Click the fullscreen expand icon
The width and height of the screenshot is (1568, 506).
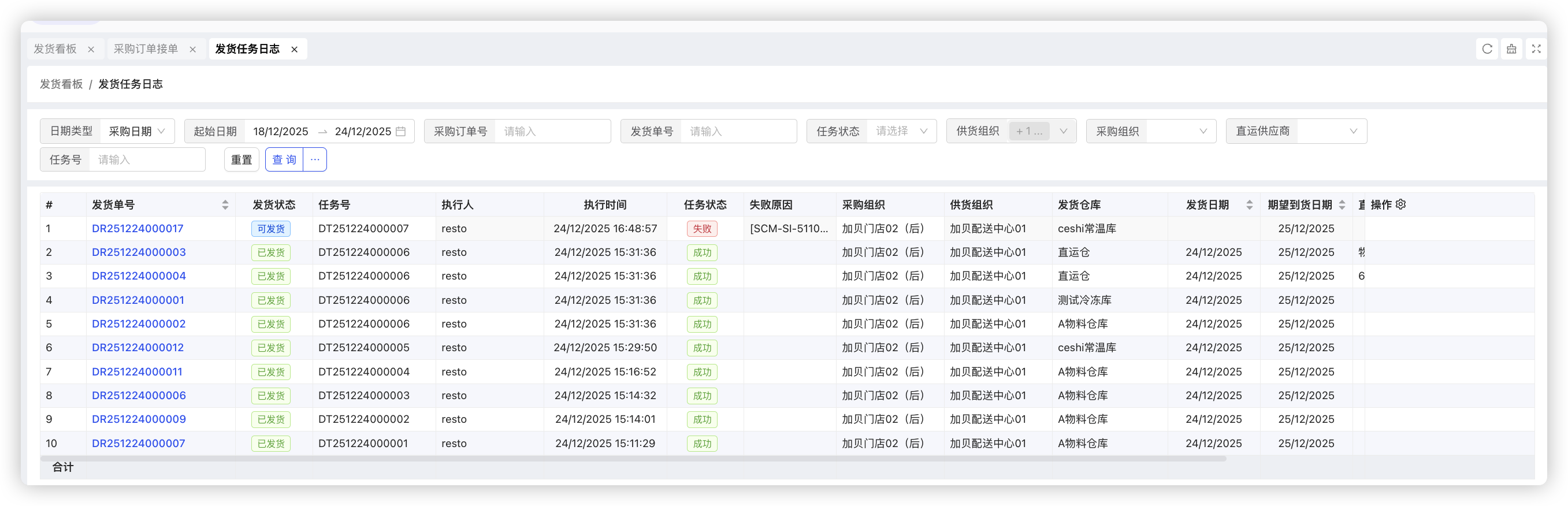1536,49
